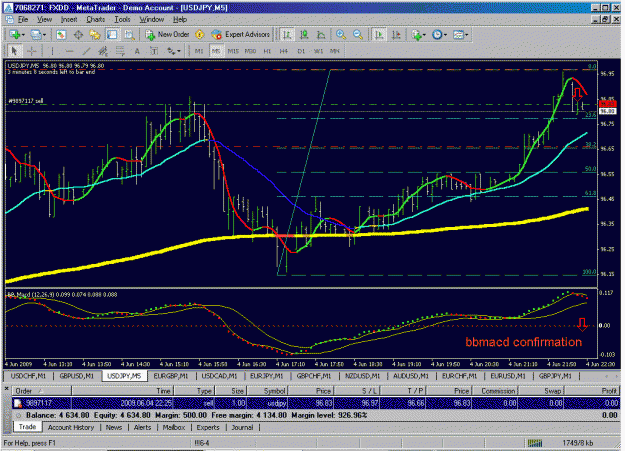
Task: Switch timeframe to H4
Action: pyautogui.click(x=283, y=51)
